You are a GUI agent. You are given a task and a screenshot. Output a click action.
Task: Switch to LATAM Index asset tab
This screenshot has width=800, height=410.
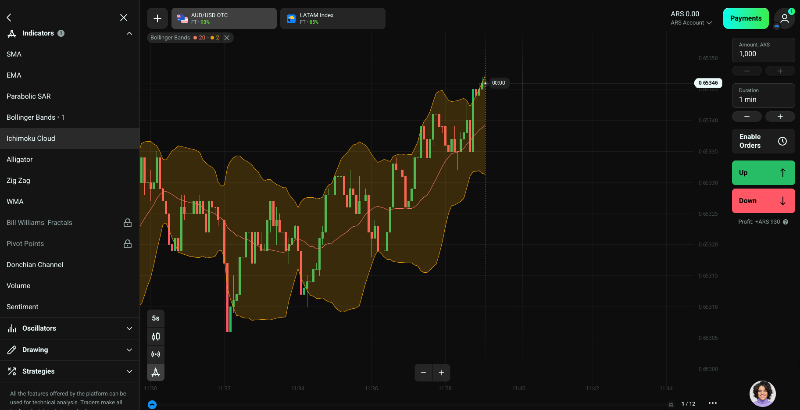[x=333, y=18]
